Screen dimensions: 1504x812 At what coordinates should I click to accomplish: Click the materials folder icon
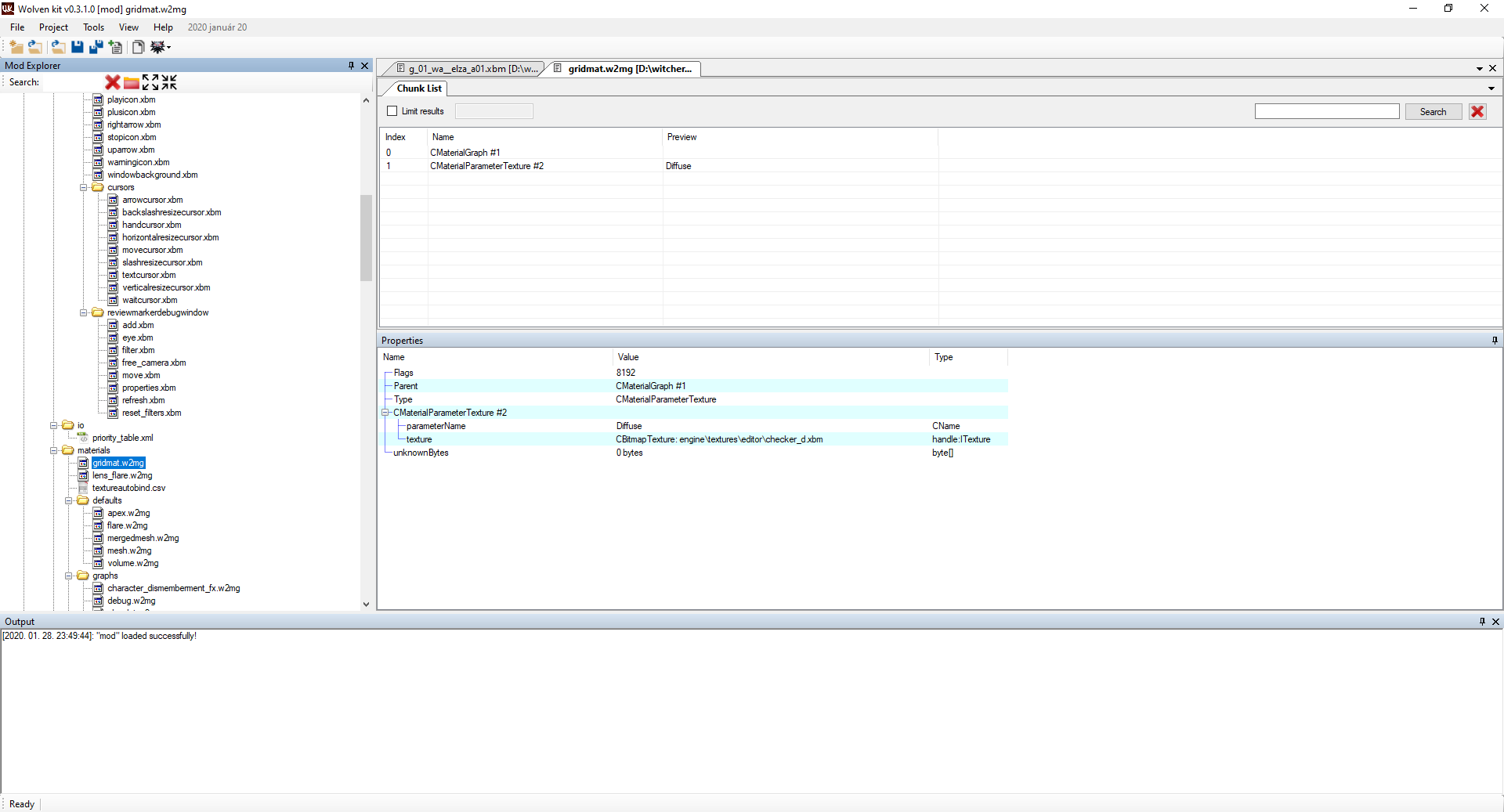click(x=68, y=451)
